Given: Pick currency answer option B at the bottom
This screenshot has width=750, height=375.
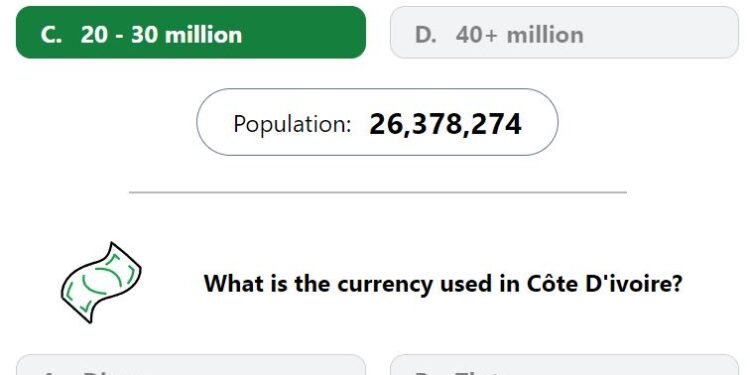Looking at the screenshot, I should tap(564, 365).
